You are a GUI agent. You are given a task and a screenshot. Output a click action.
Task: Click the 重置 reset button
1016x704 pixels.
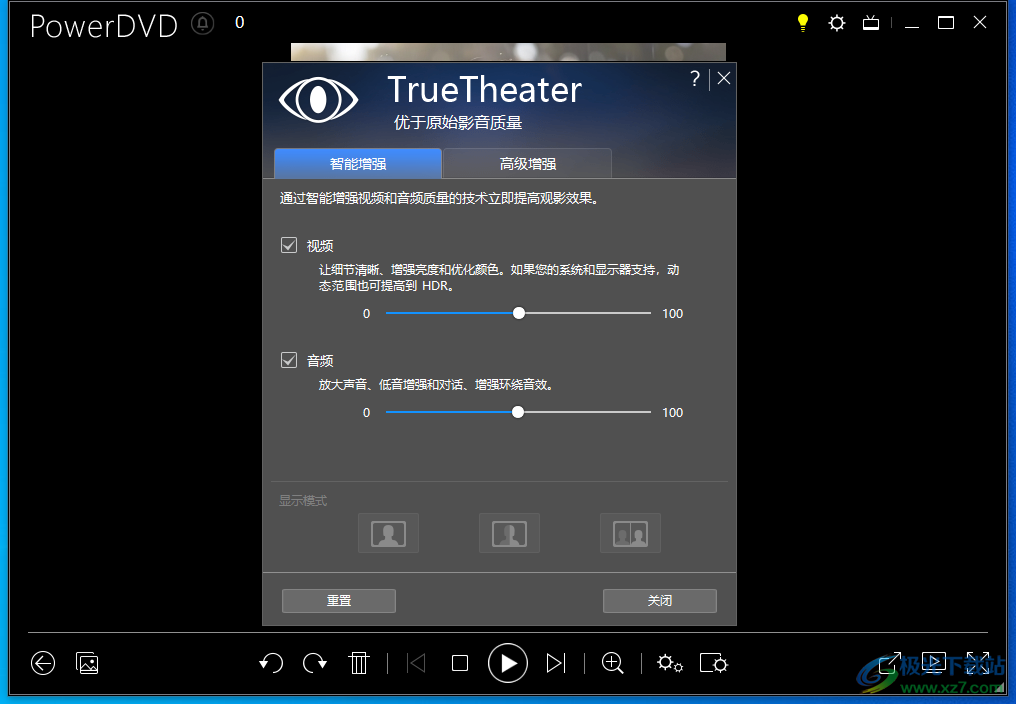pyautogui.click(x=339, y=601)
